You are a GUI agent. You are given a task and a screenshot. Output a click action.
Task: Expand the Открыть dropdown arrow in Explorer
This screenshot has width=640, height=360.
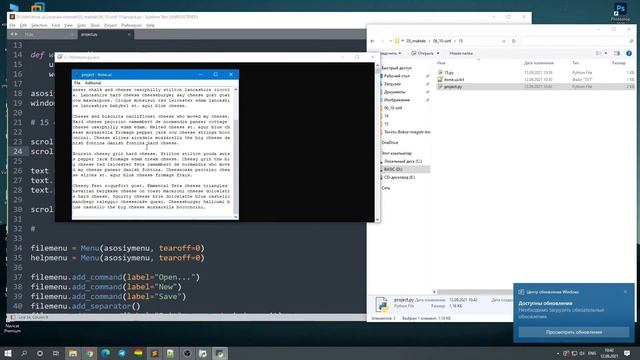(438, 53)
